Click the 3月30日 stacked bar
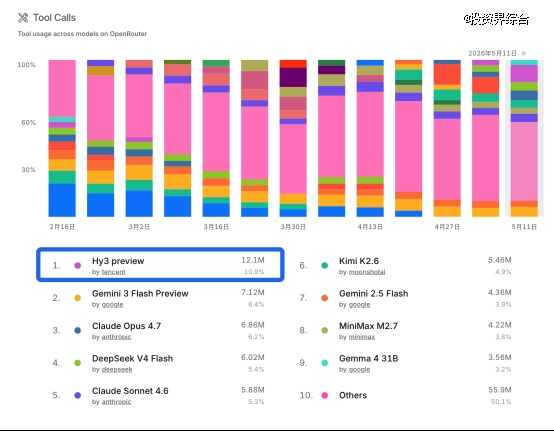 click(x=293, y=138)
